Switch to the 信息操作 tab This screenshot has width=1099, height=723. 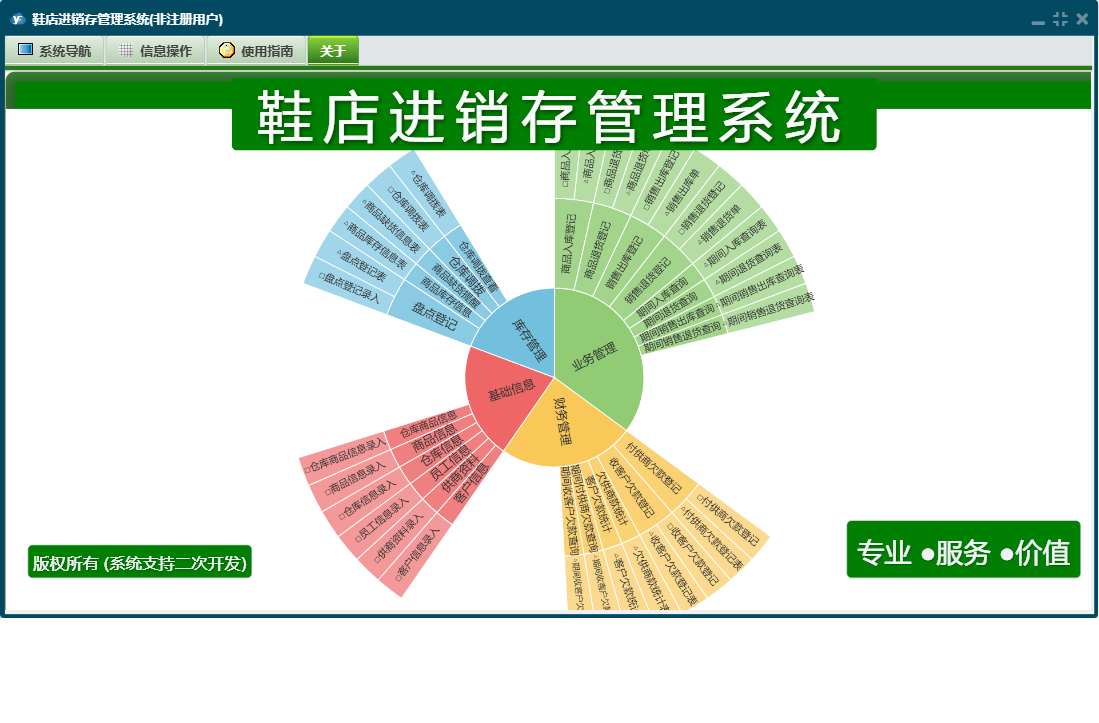coord(156,50)
